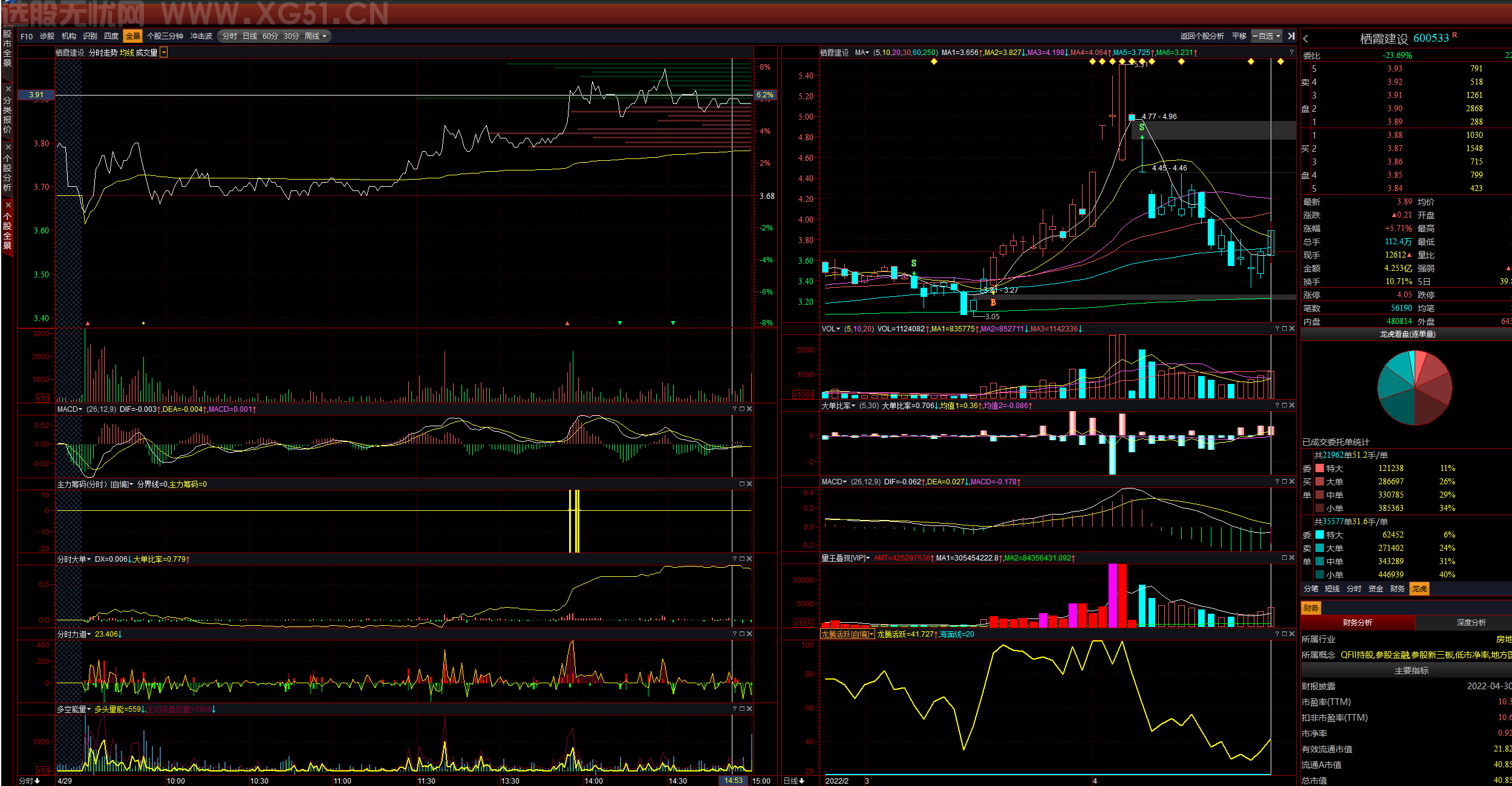Open the 大单比率 indicator dropdown

point(838,406)
